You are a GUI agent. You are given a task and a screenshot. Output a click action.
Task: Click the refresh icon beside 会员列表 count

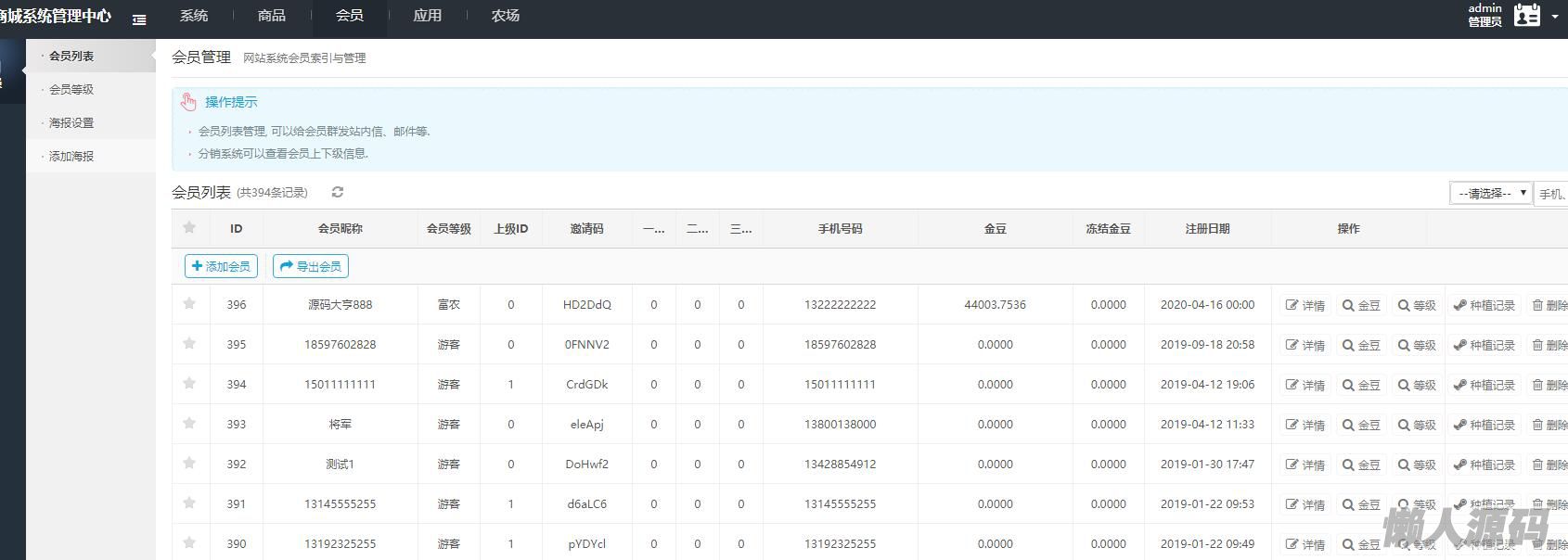click(x=338, y=192)
